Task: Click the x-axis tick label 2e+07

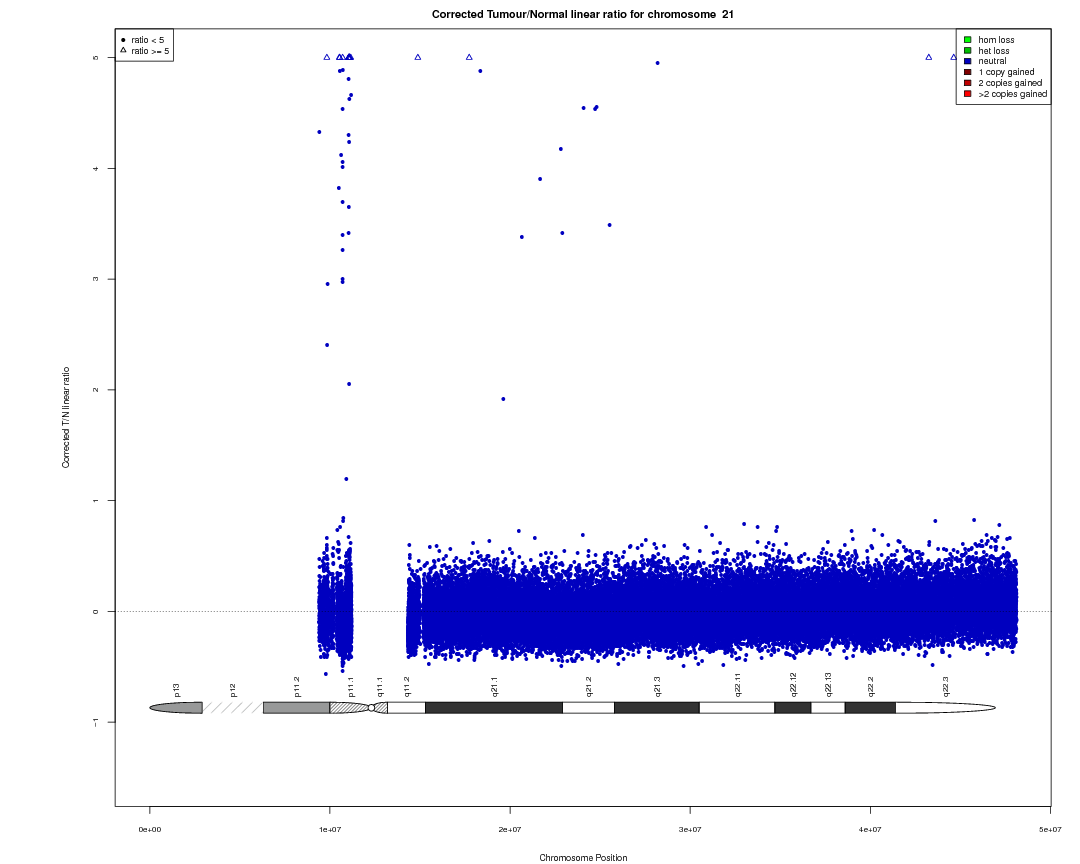Action: click(510, 830)
